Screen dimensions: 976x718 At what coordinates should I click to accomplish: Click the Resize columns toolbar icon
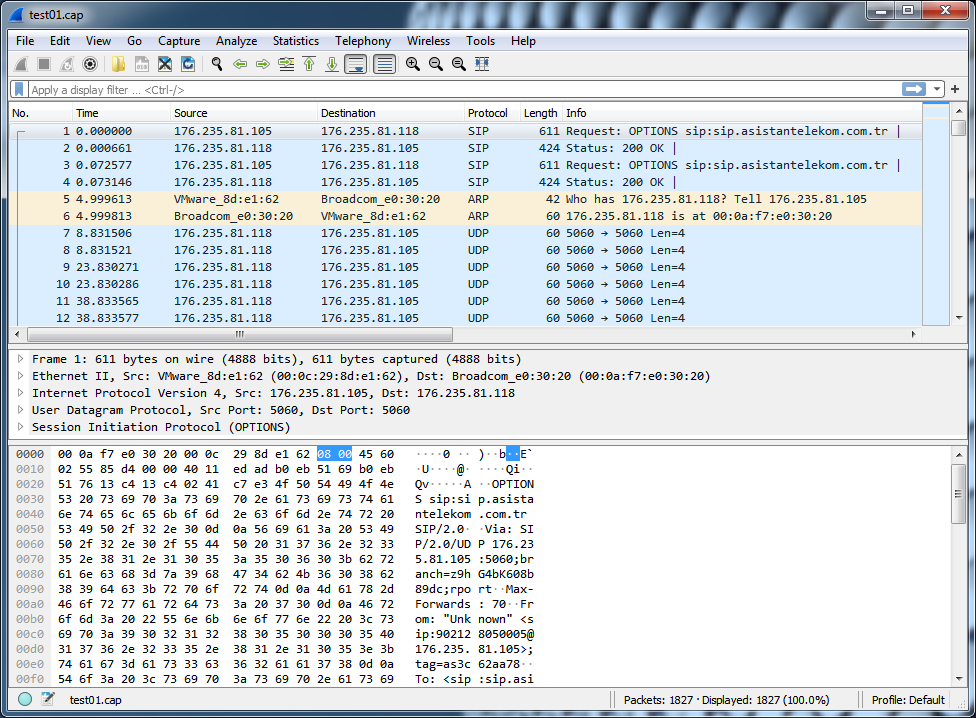click(482, 64)
